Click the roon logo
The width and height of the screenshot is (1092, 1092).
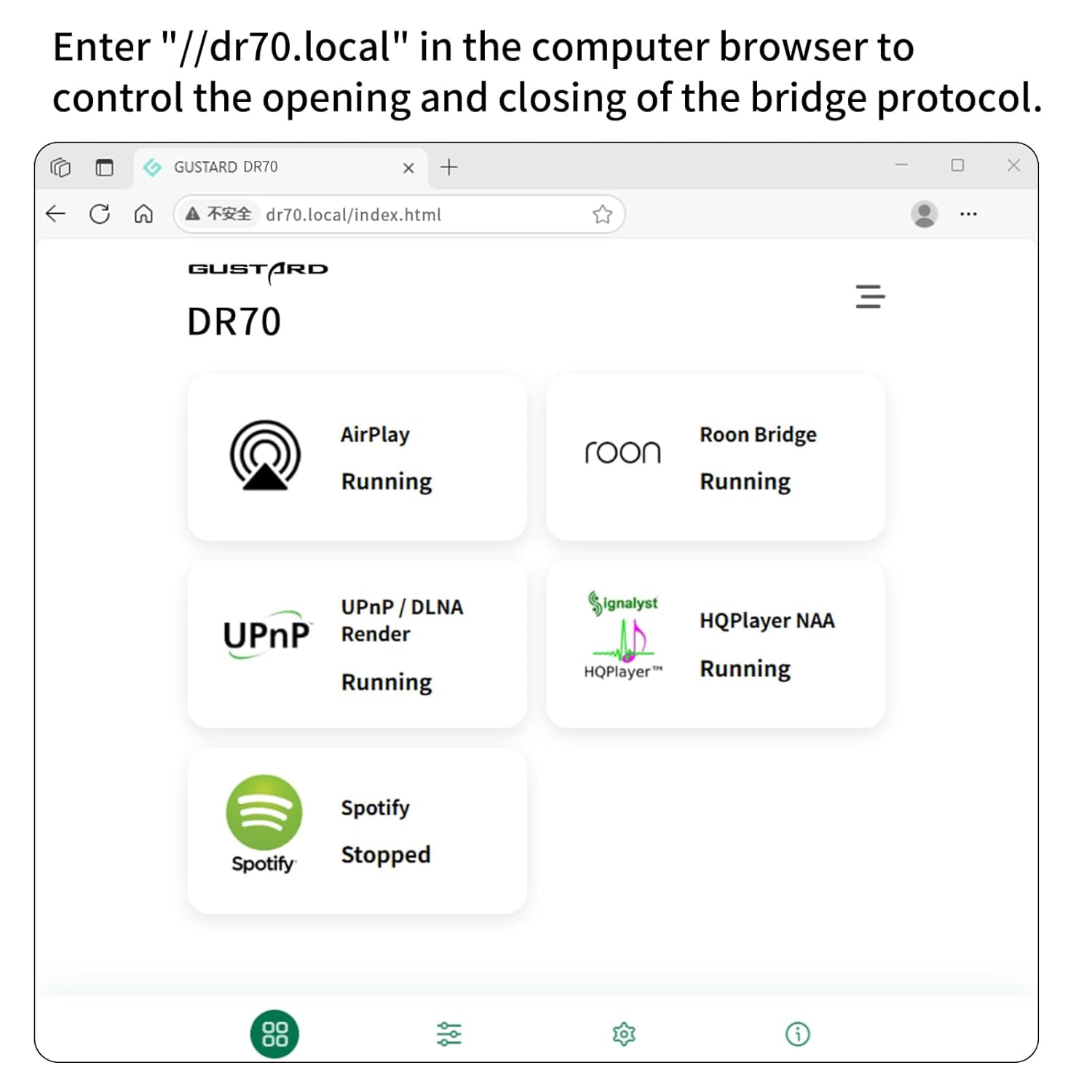point(622,453)
